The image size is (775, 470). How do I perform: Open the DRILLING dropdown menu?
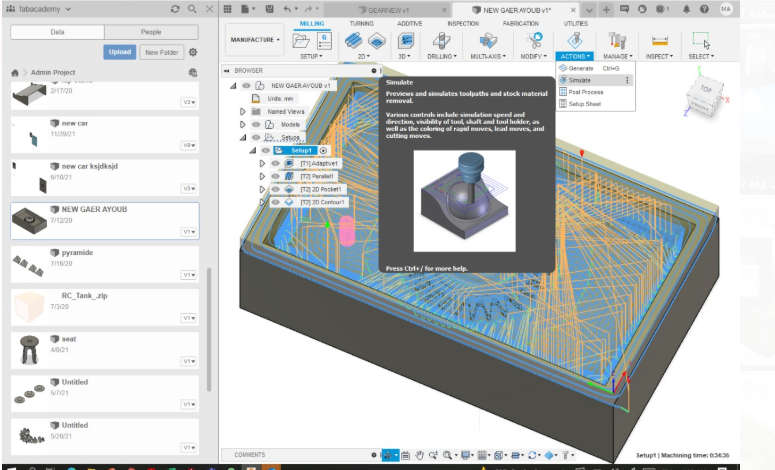click(x=441, y=56)
